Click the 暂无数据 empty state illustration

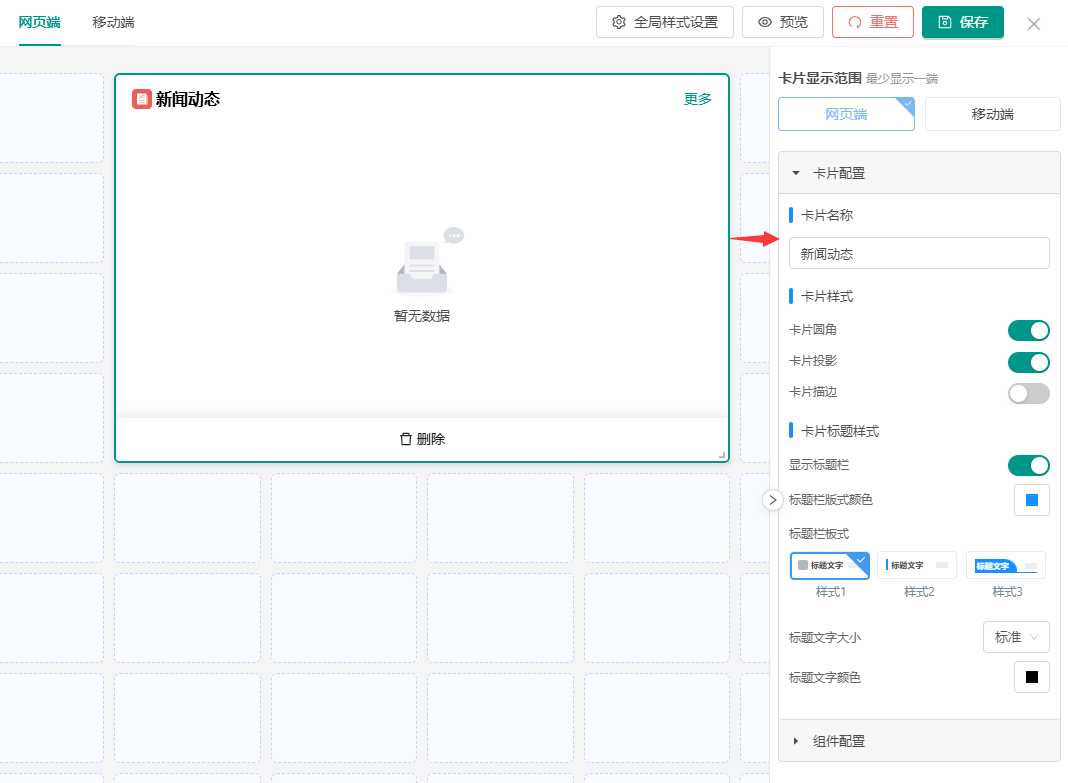427,262
